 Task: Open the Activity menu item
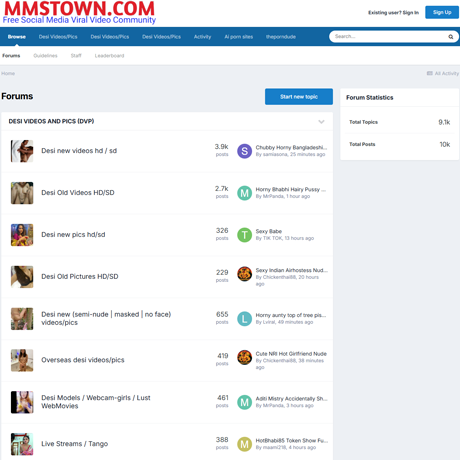point(202,37)
